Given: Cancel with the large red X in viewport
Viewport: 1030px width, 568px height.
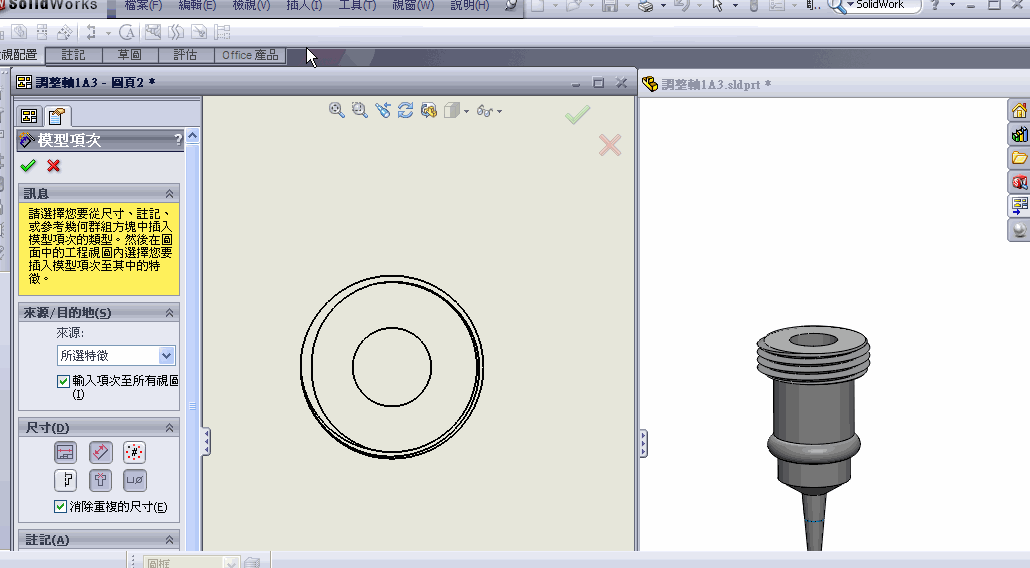Looking at the screenshot, I should (610, 145).
